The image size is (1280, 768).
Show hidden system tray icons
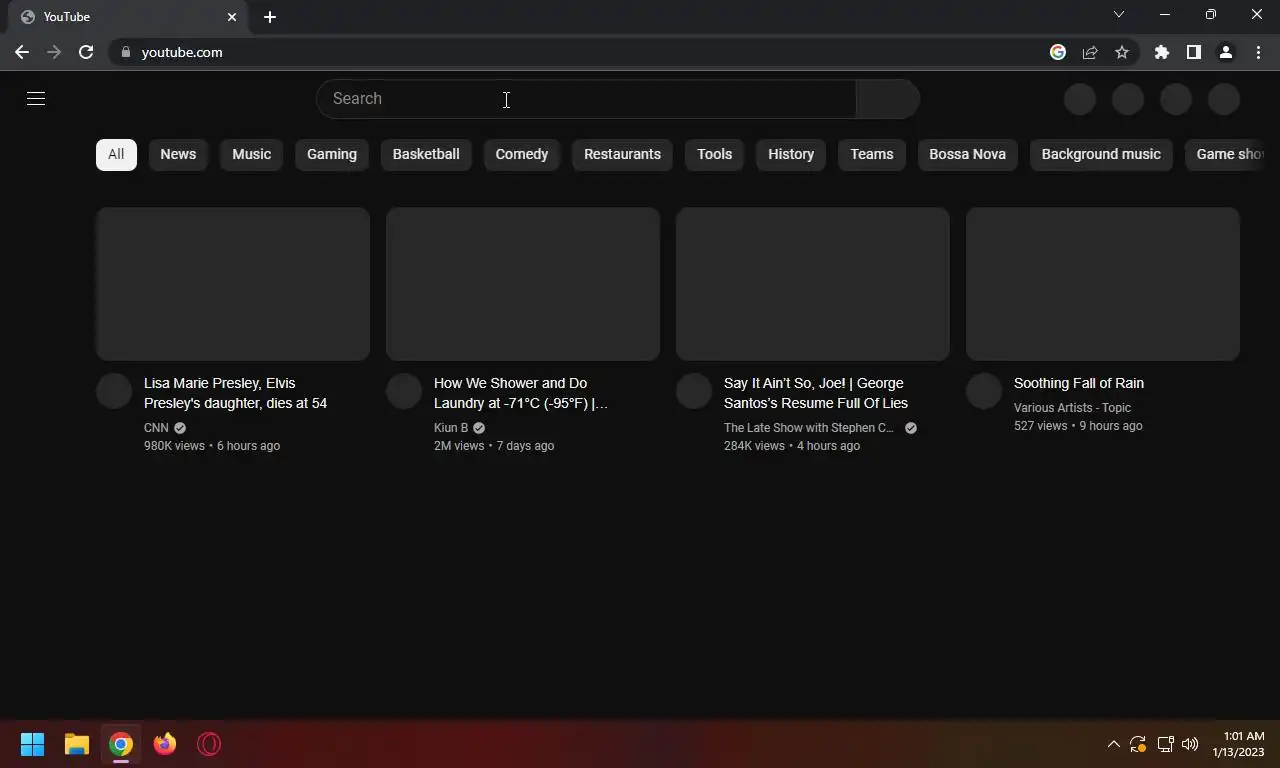1113,744
